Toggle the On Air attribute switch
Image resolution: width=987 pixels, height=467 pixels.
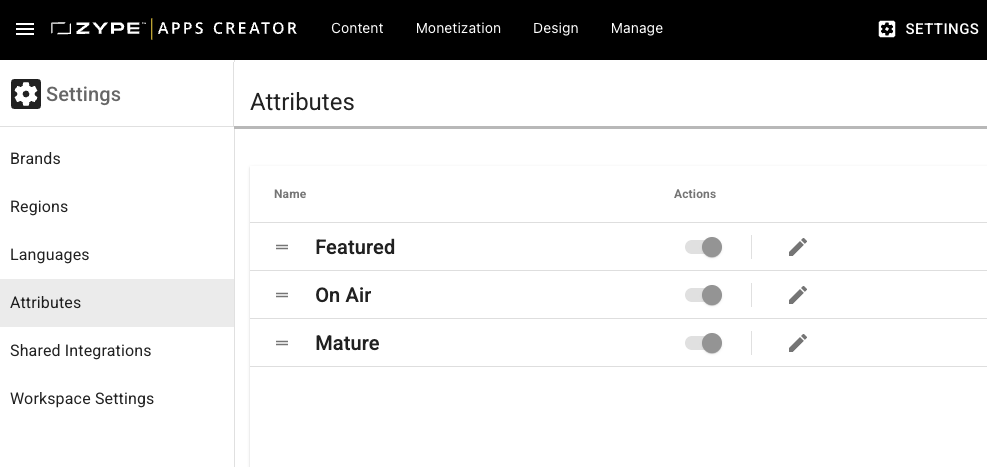pos(703,295)
